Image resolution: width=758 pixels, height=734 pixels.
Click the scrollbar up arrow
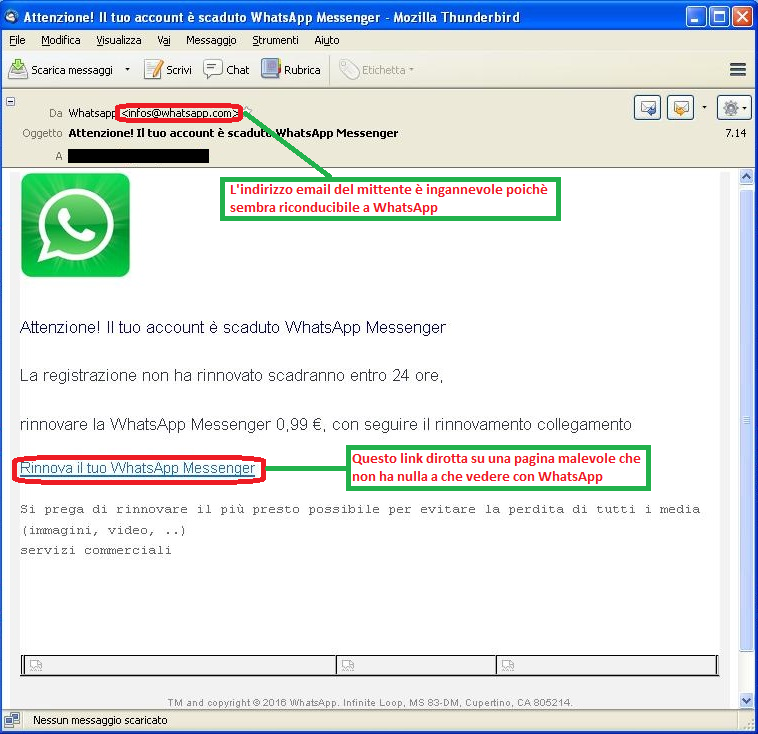(x=746, y=177)
